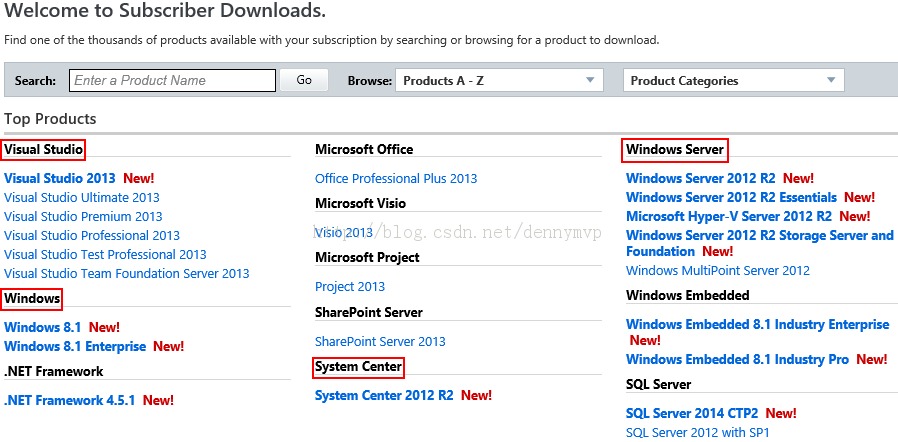Click the Go search button
898x442 pixels.
pyautogui.click(x=304, y=80)
